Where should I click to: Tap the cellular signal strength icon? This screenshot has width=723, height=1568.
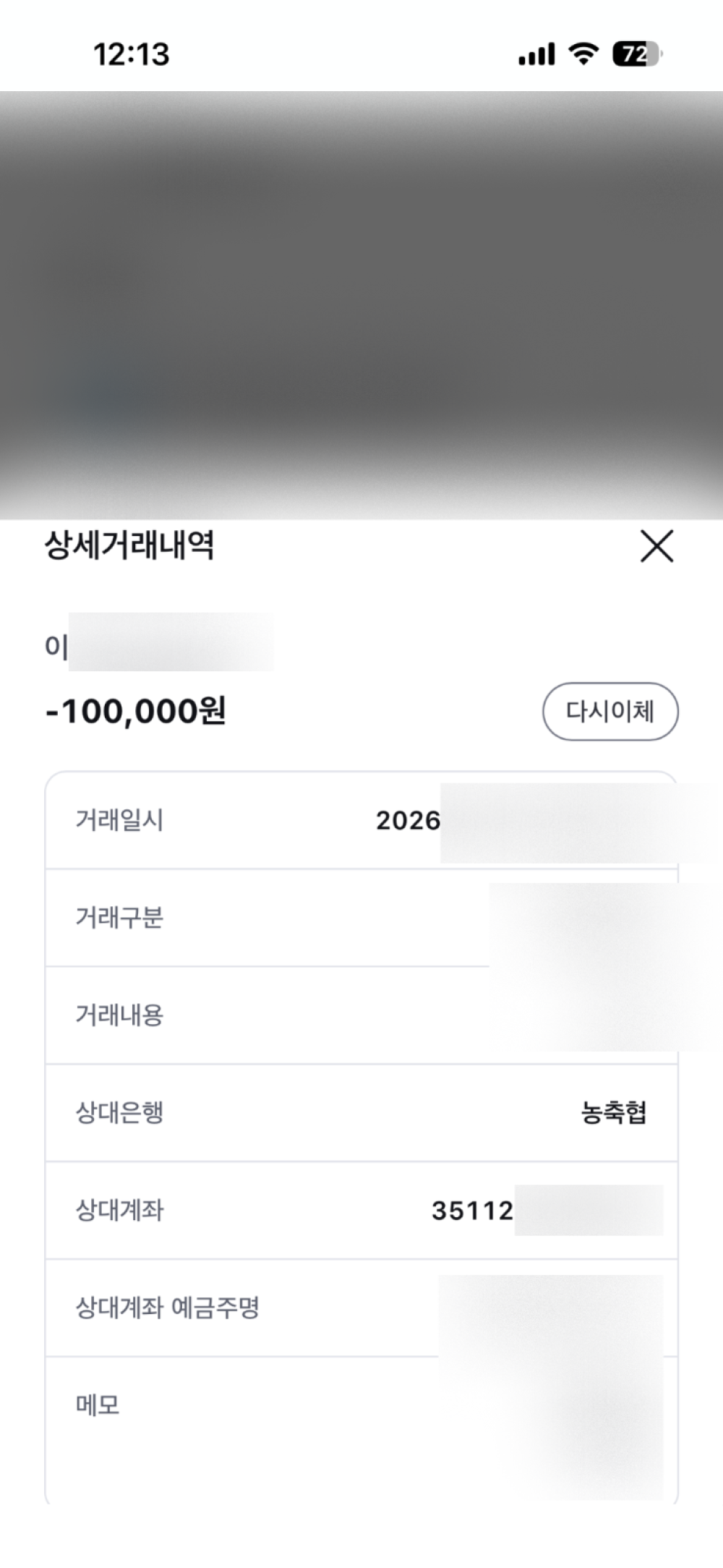click(536, 54)
